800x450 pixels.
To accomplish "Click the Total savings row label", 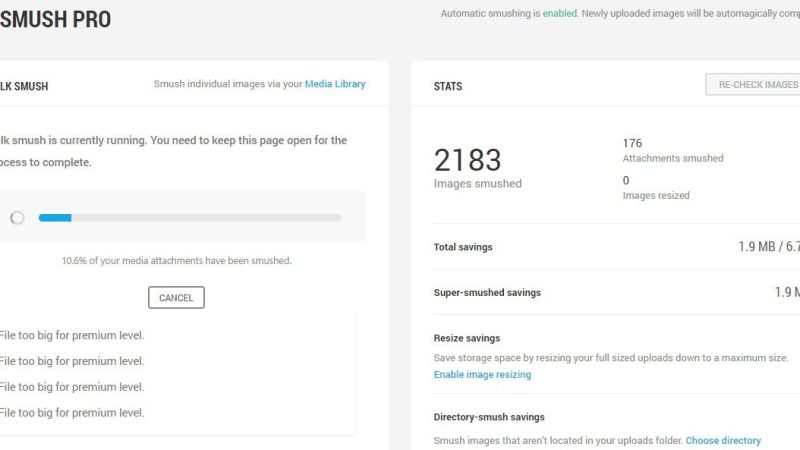I will click(x=463, y=247).
